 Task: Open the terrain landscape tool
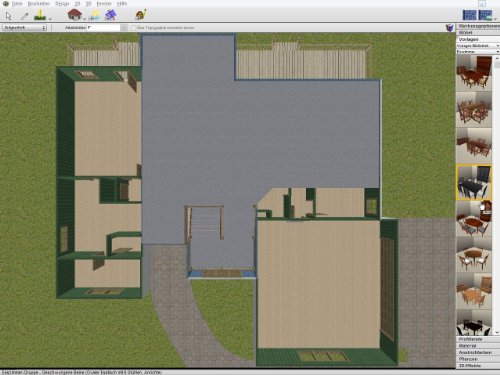(x=40, y=15)
